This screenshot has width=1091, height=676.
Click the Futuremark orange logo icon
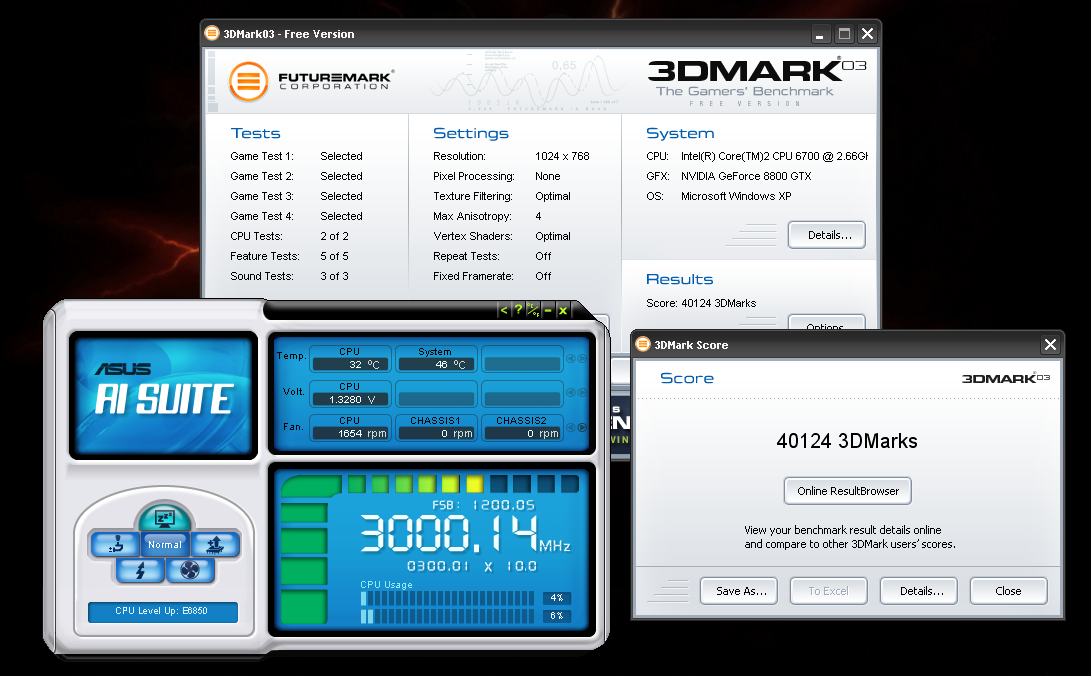click(x=248, y=82)
